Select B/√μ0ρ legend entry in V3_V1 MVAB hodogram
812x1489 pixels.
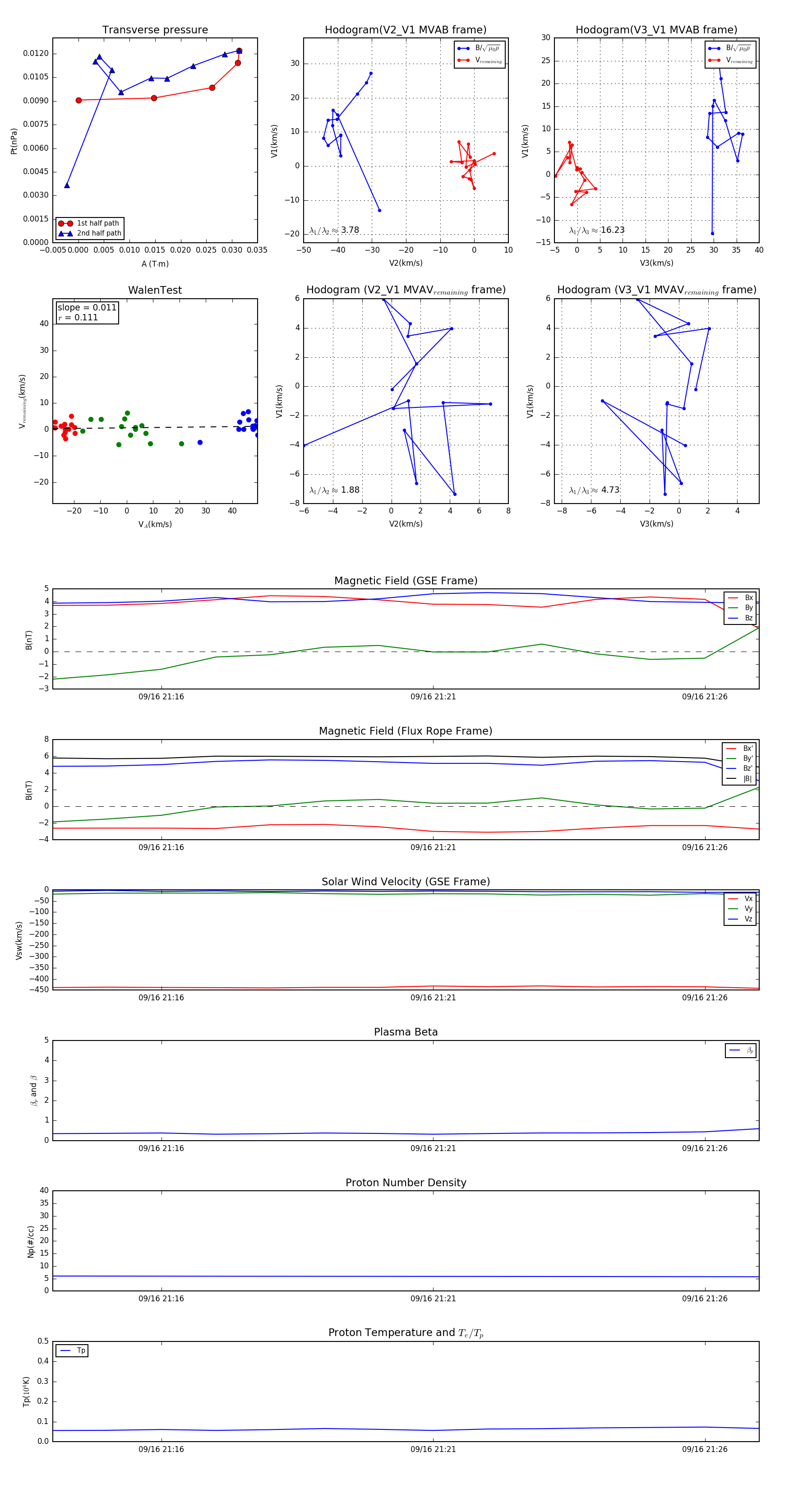(x=730, y=49)
